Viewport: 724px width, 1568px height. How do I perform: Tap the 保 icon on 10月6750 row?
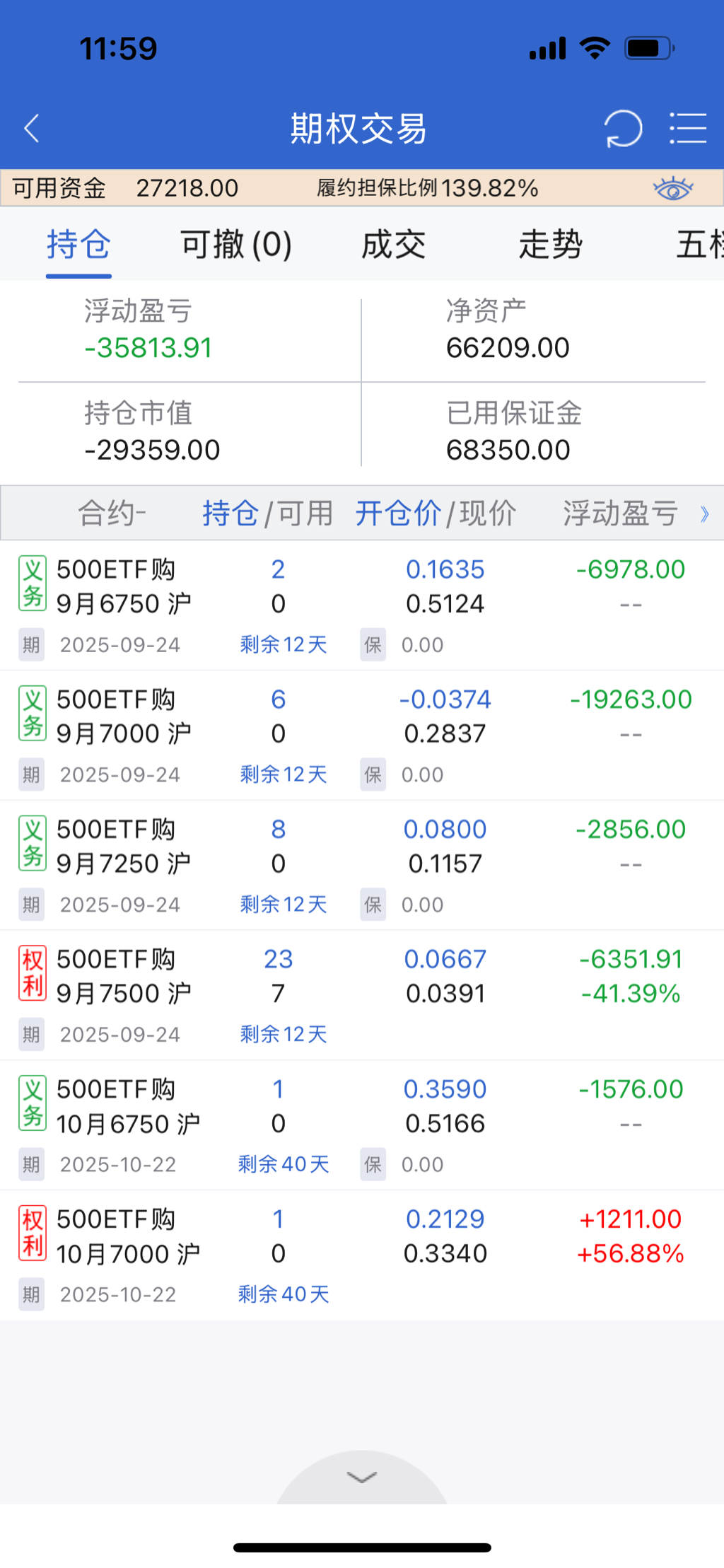[x=373, y=1164]
